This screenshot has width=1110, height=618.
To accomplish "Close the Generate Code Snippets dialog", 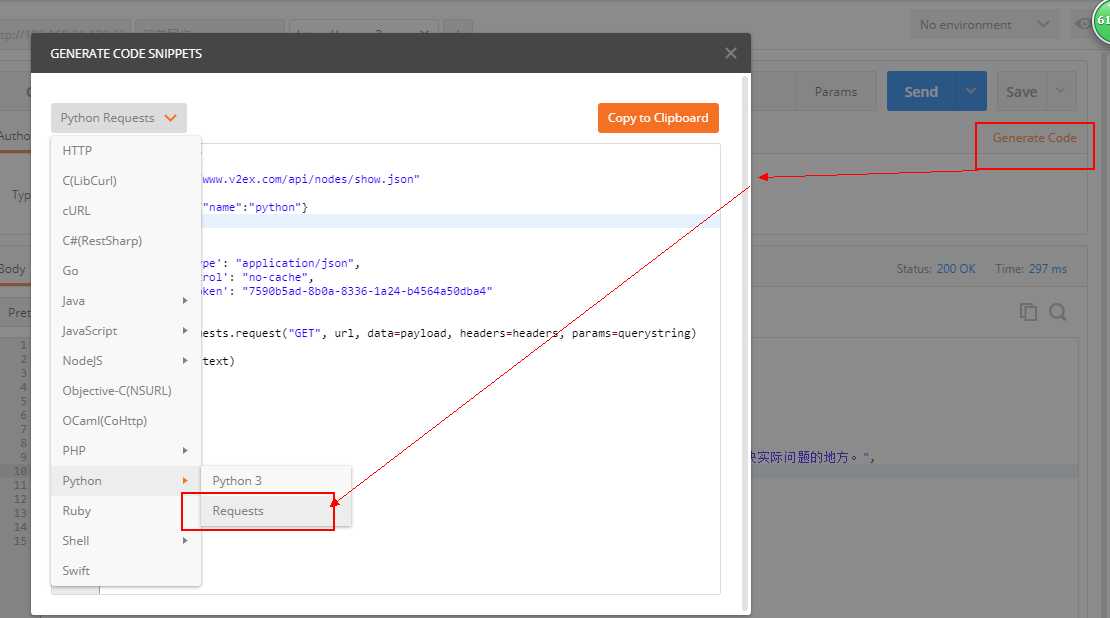I will pyautogui.click(x=731, y=53).
